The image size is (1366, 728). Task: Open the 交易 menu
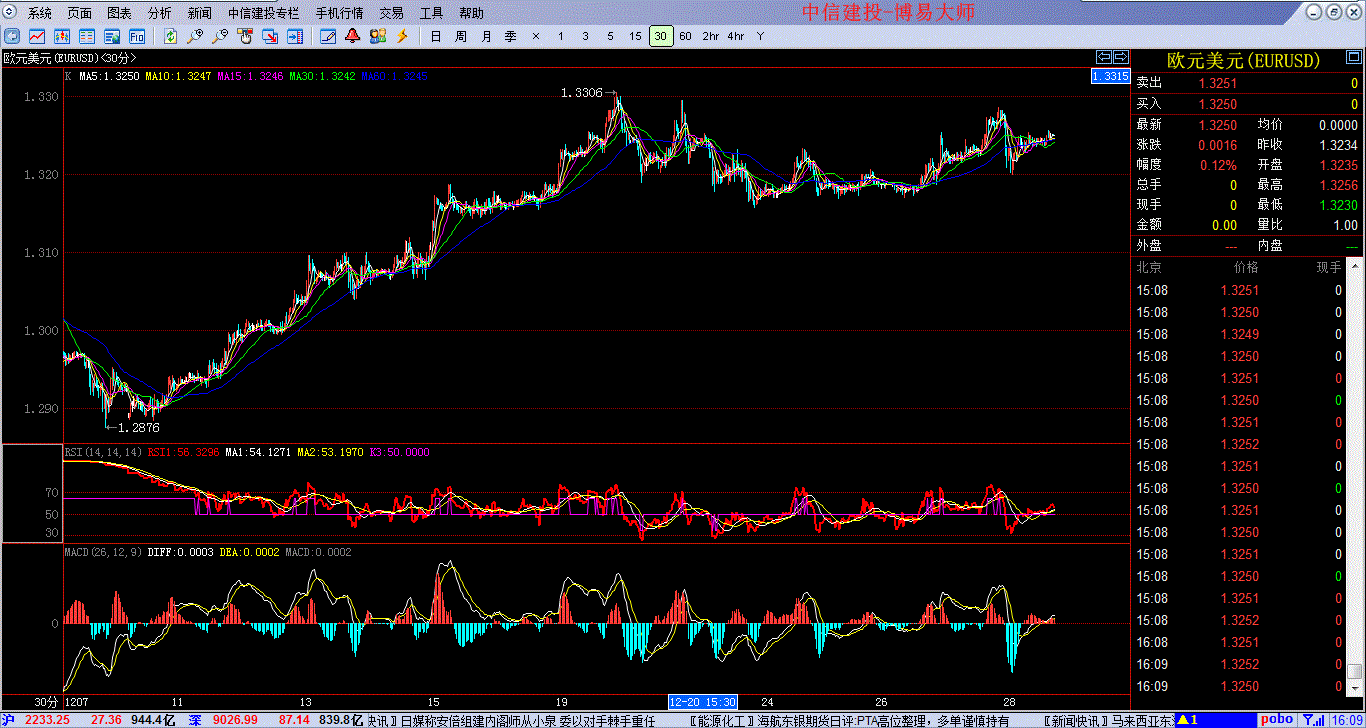point(392,13)
